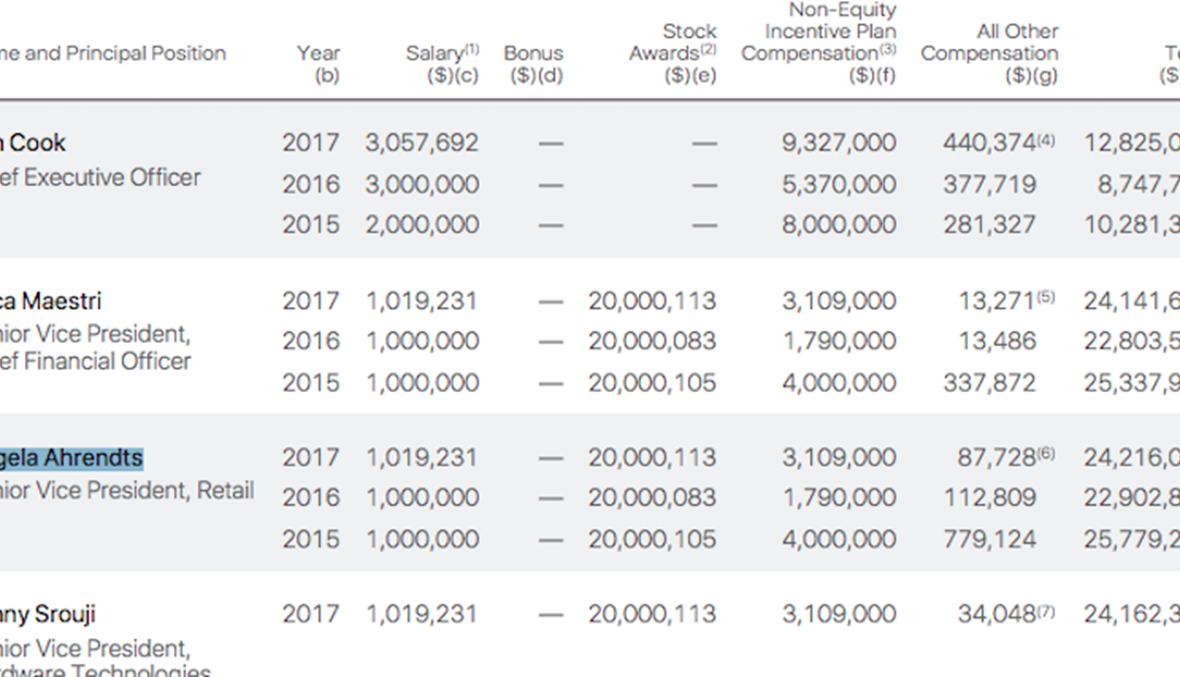Open footnote 6 beside 87,728

click(x=1046, y=454)
